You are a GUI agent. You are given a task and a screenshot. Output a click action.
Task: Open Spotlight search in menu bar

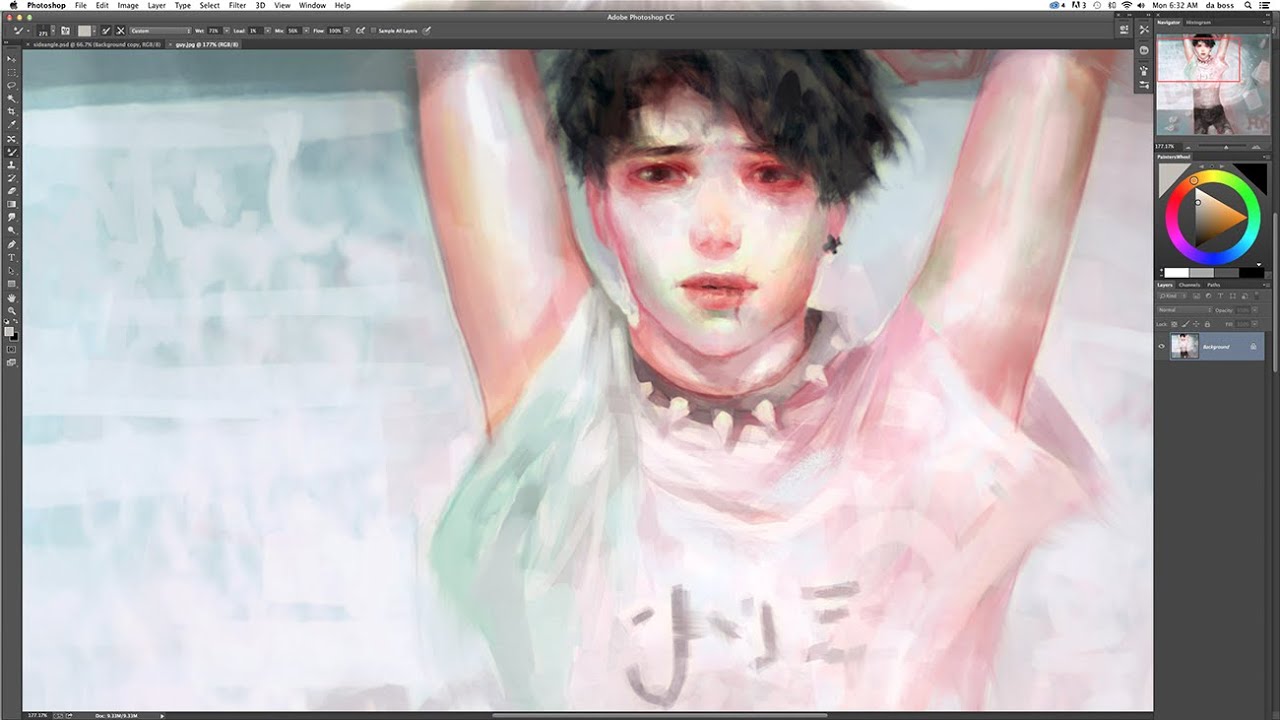coord(1249,5)
